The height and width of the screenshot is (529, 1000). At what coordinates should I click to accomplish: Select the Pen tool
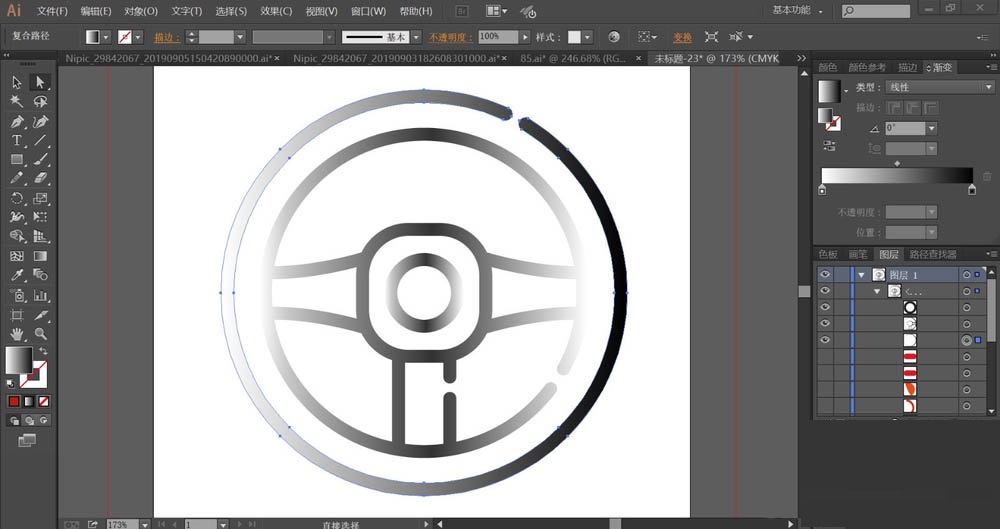[17, 121]
